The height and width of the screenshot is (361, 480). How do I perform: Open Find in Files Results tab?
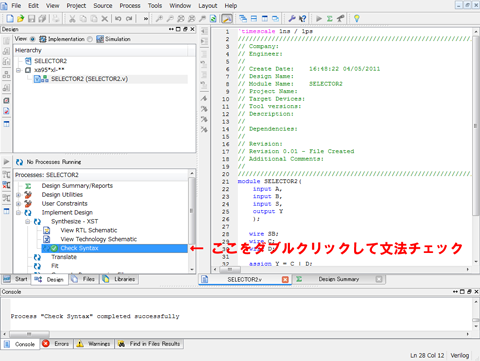[149, 344]
